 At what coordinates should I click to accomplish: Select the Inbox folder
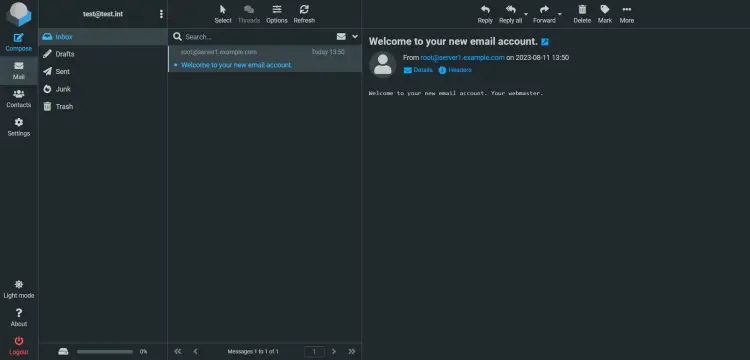coord(103,36)
